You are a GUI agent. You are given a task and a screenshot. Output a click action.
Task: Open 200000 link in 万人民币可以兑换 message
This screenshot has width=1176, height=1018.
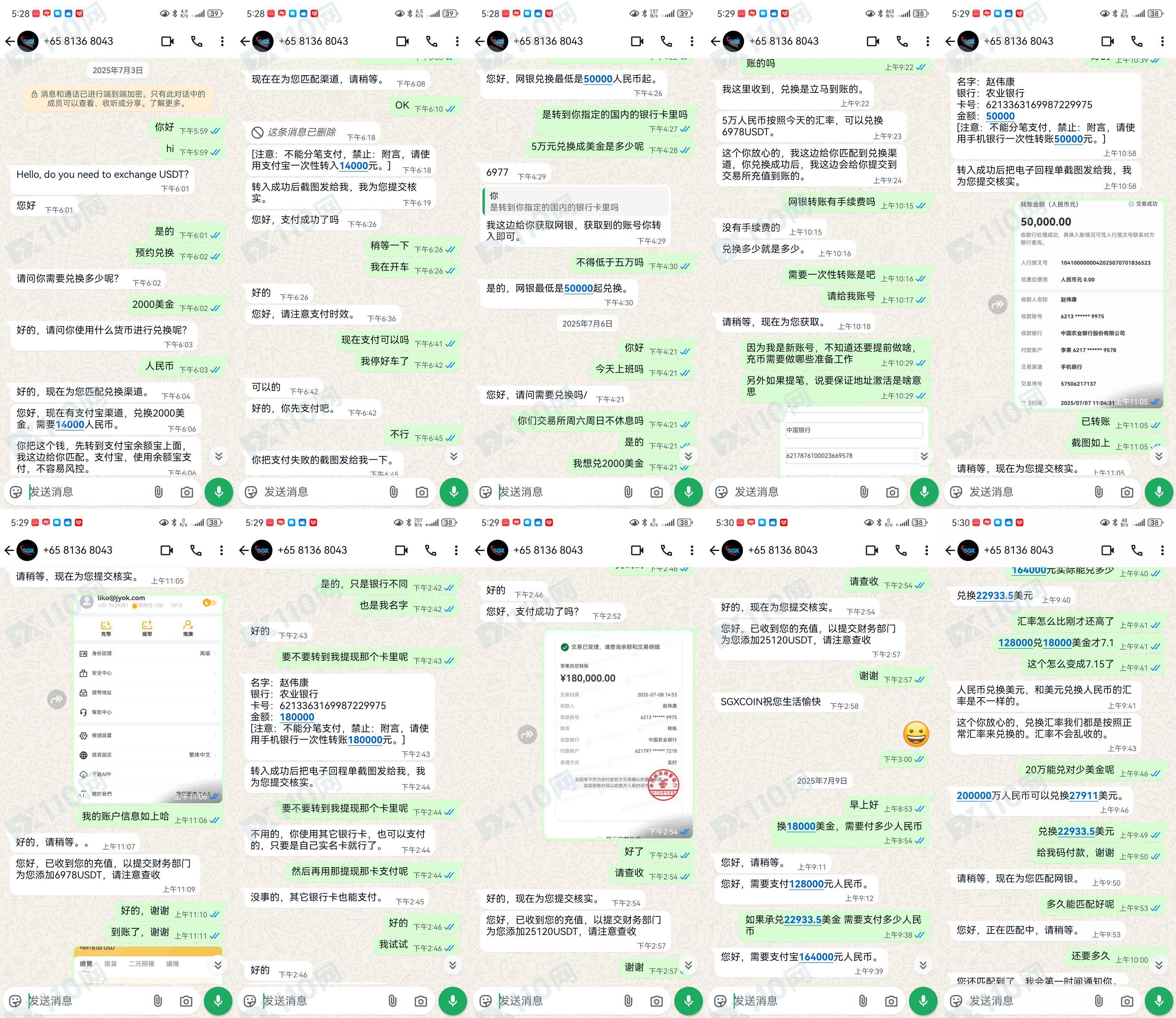(974, 796)
